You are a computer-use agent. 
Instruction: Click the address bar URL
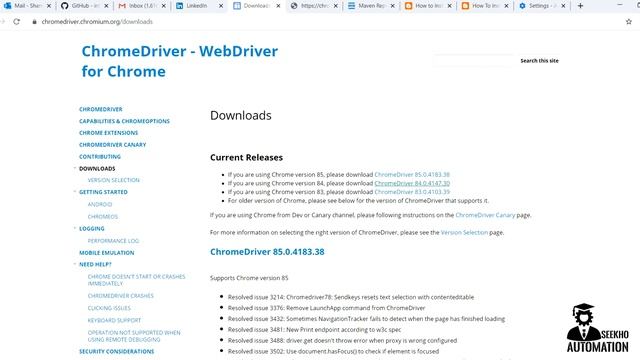click(97, 22)
